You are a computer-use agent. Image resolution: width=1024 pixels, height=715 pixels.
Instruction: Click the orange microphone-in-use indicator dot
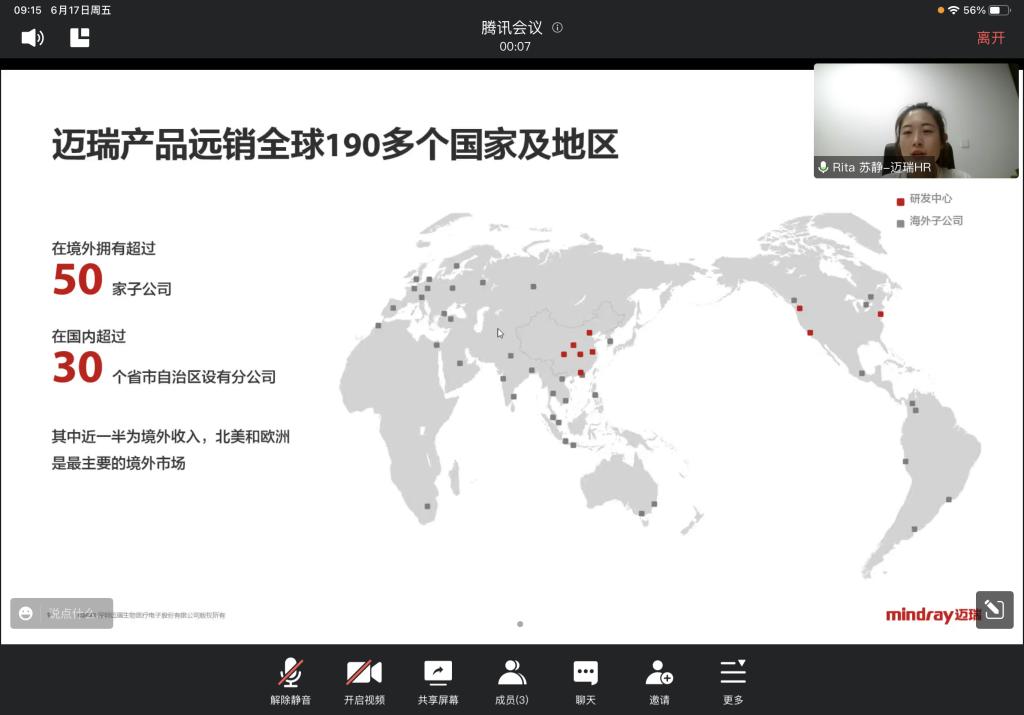point(940,10)
